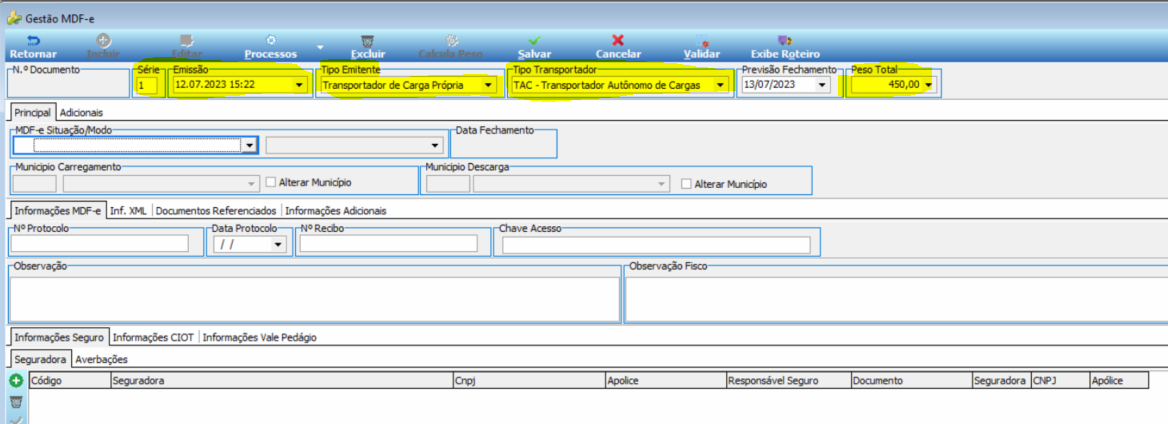Image resolution: width=1168 pixels, height=424 pixels.
Task: Select the Inf. XML tab
Action: point(128,211)
